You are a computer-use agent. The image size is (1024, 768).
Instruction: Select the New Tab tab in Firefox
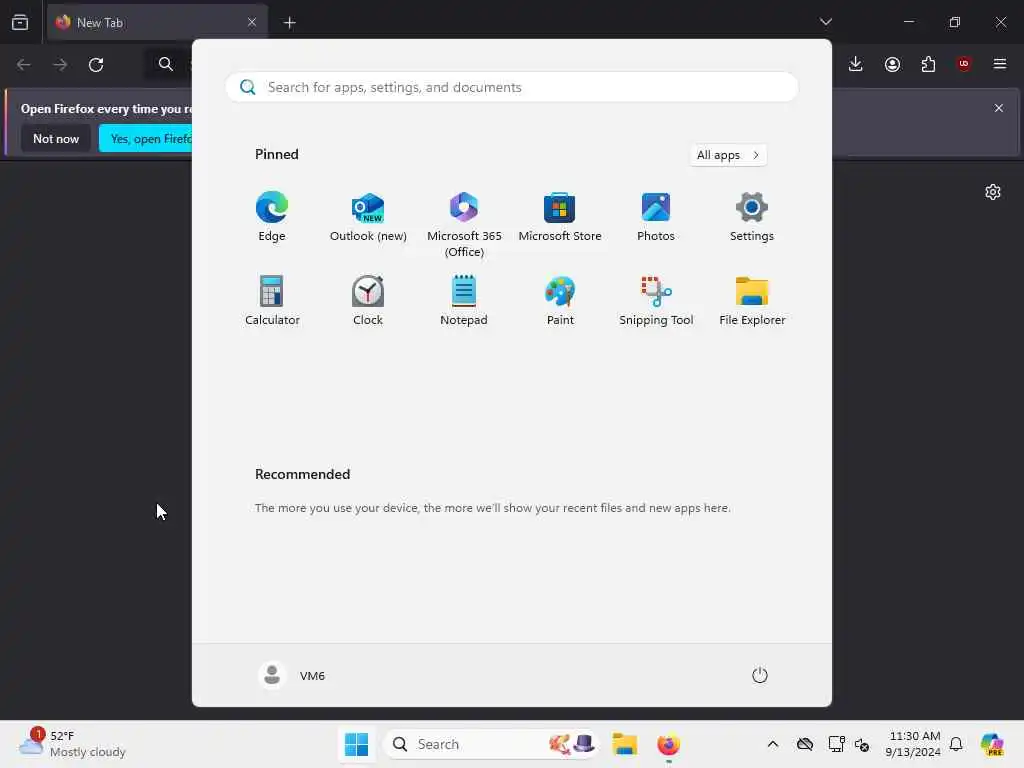point(157,22)
